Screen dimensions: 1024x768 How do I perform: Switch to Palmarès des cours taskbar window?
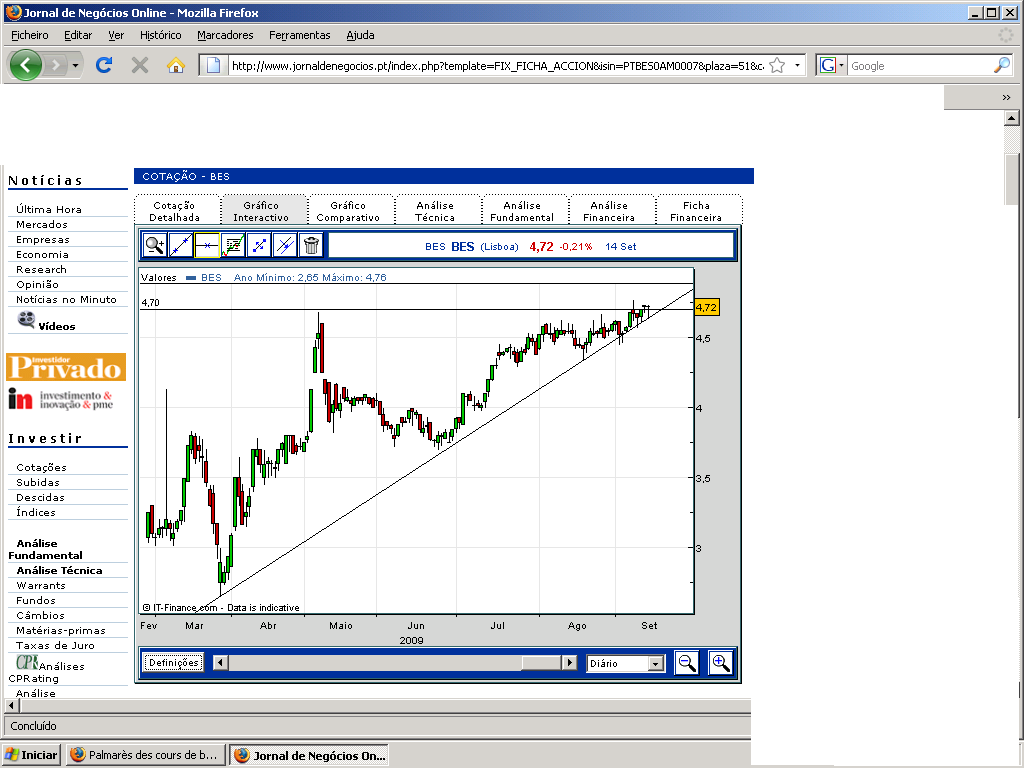[146, 755]
